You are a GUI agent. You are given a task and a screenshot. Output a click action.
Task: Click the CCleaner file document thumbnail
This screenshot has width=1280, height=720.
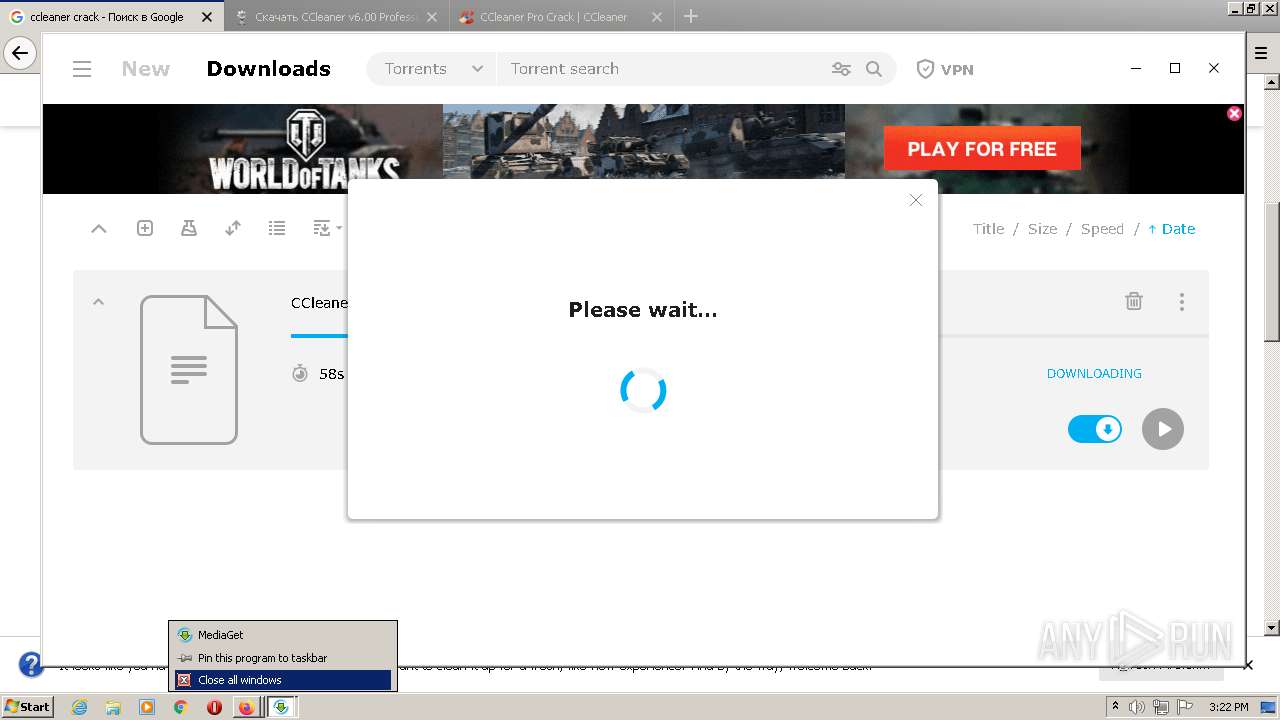[189, 370]
